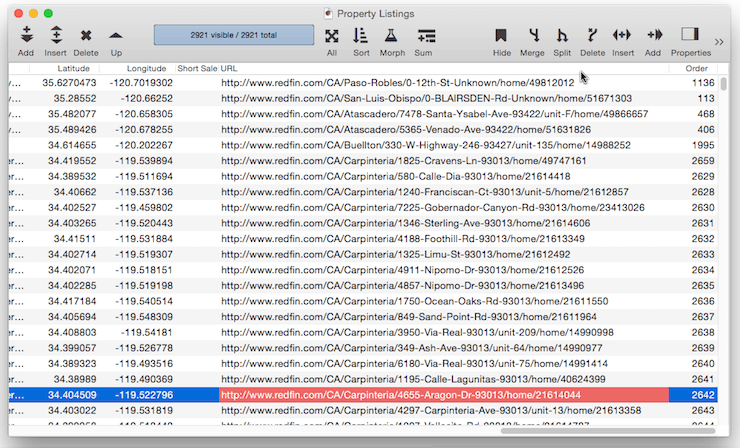The image size is (740, 448).
Task: Click Order value 1136
Action: click(703, 83)
